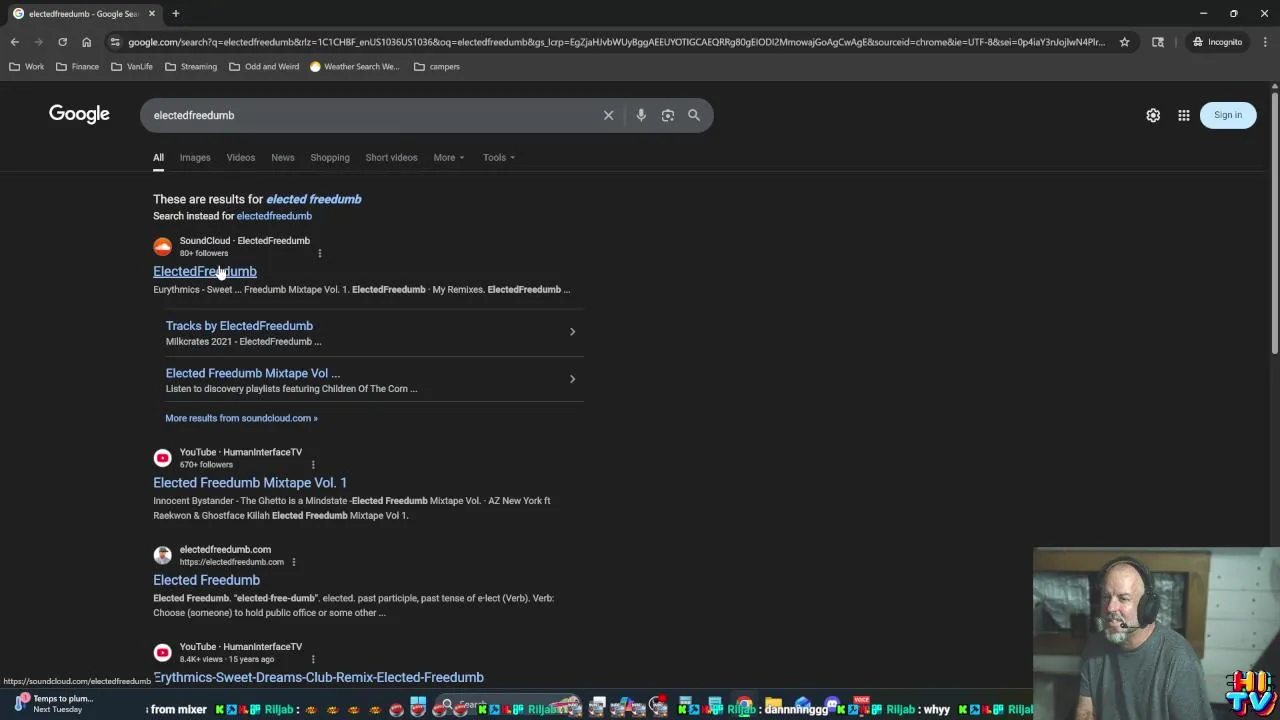This screenshot has height=720, width=1280.
Task: Select the All results tab
Action: [x=158, y=157]
